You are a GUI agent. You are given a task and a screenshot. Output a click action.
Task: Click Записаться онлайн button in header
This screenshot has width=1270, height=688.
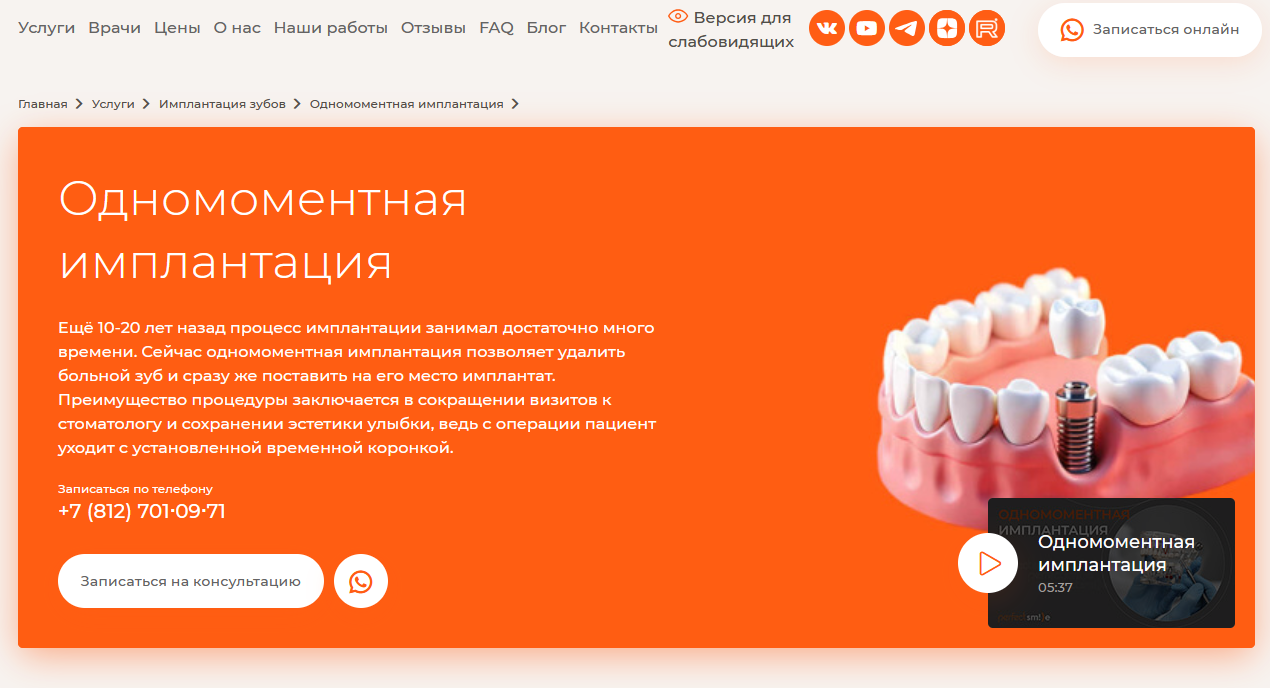1150,30
